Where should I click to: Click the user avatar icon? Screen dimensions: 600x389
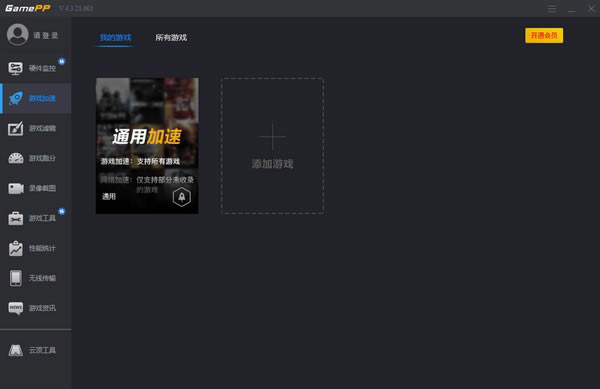pos(18,35)
